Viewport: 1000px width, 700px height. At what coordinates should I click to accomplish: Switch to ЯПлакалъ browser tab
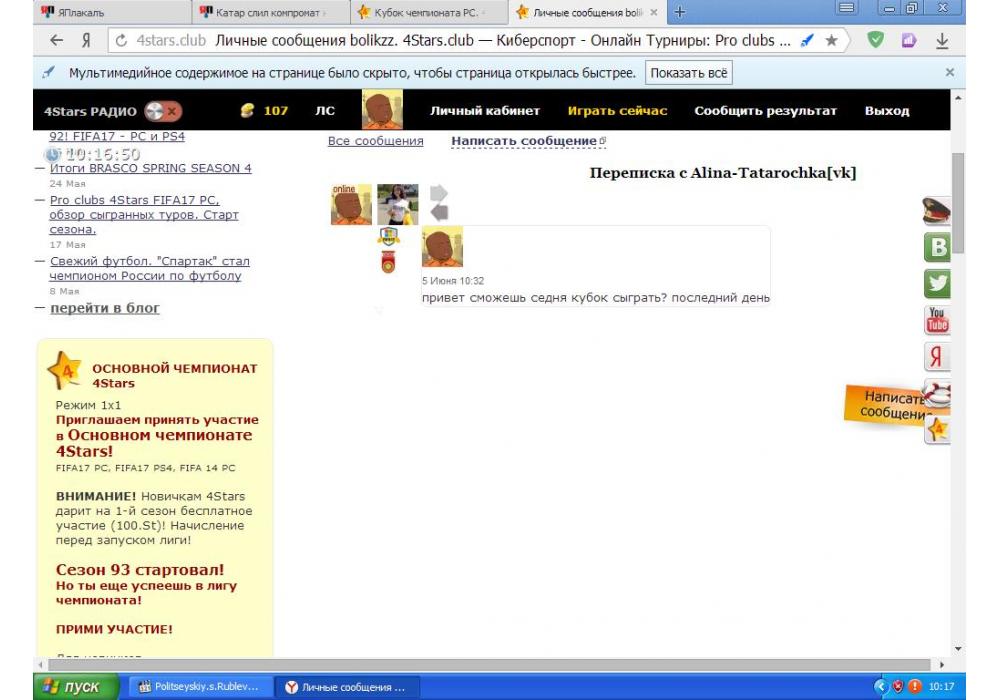pyautogui.click(x=112, y=12)
